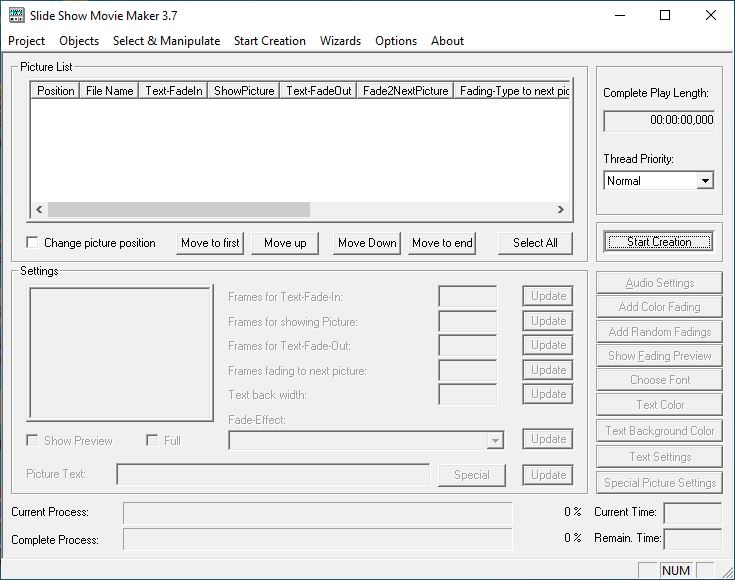Click the Complete Play Length time field
This screenshot has width=735, height=580.
coord(659,121)
